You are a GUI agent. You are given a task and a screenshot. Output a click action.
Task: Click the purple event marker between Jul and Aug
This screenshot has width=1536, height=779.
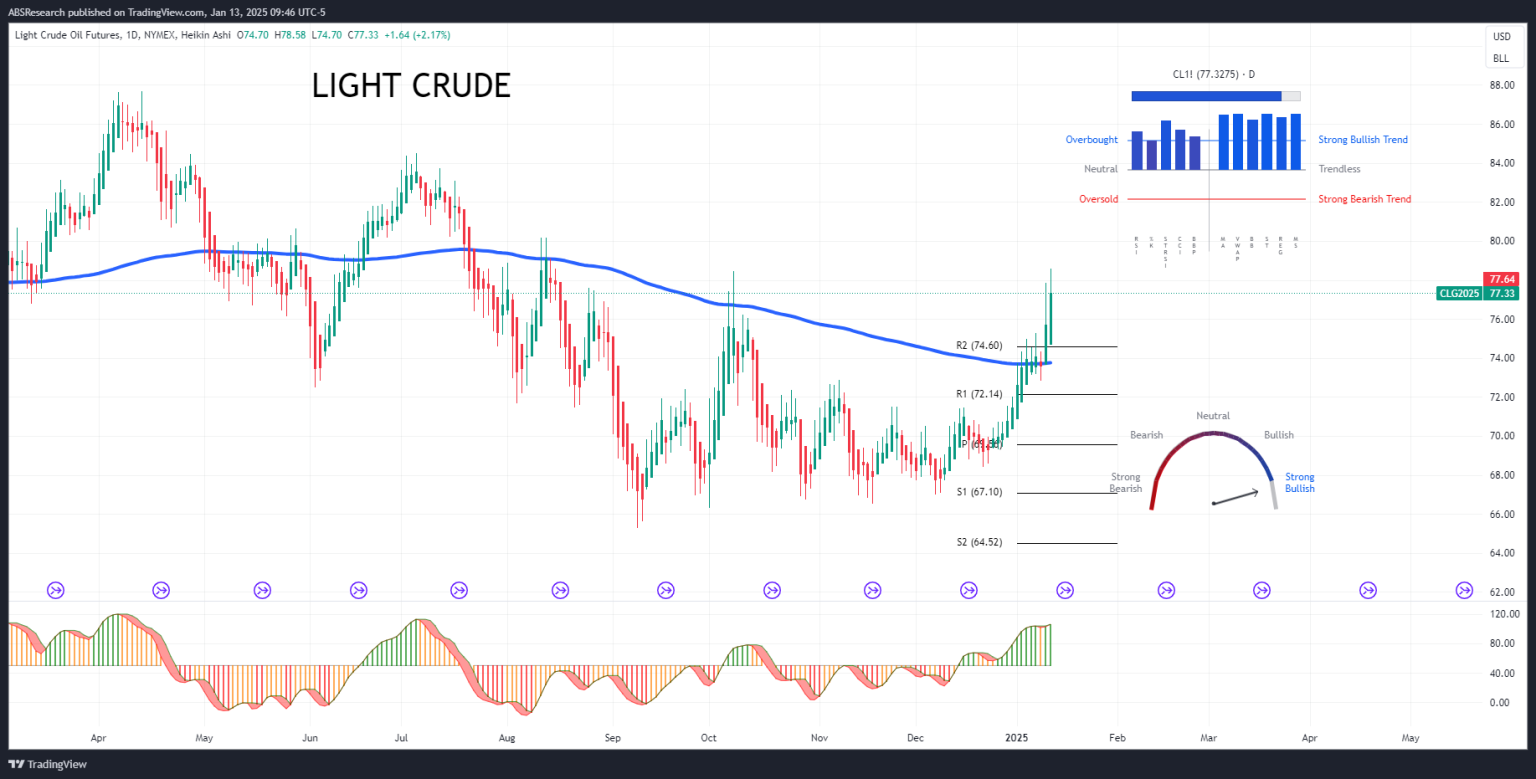[x=459, y=591]
